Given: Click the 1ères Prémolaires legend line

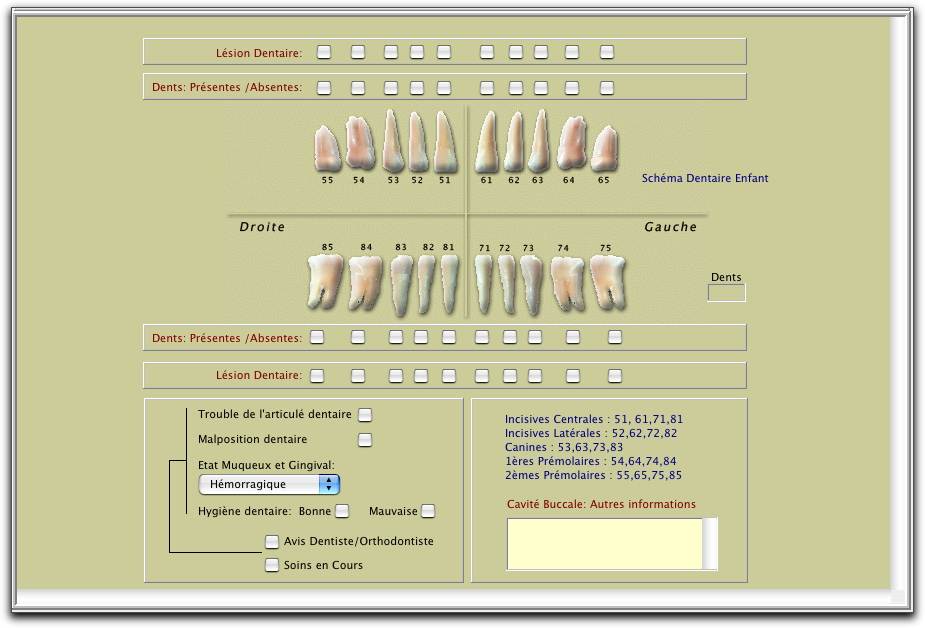Looking at the screenshot, I should (591, 461).
